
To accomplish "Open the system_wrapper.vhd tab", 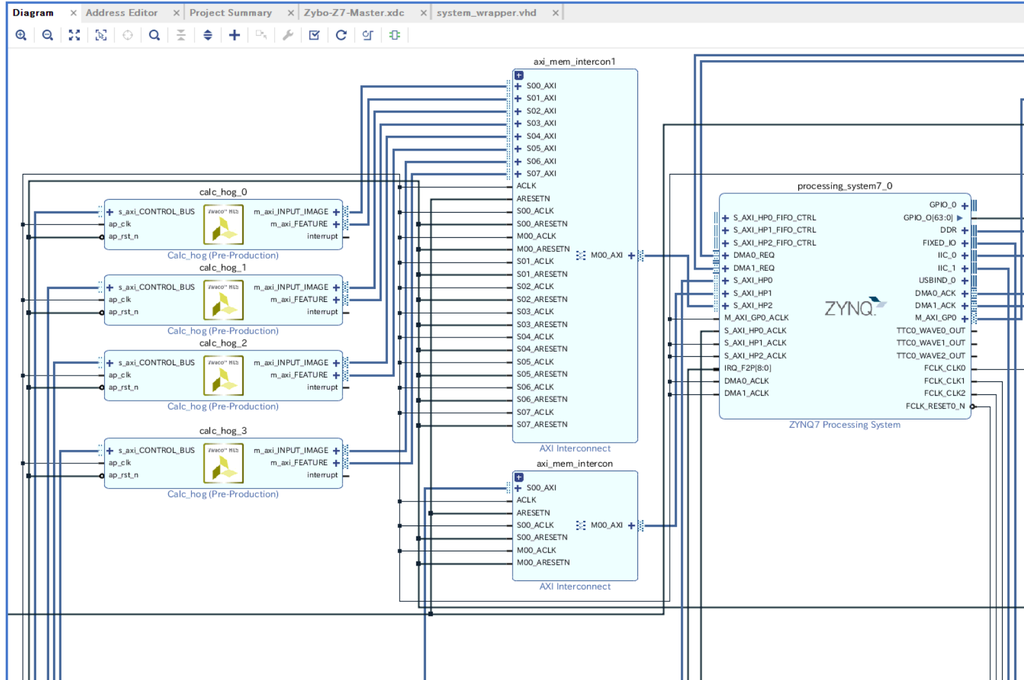I will (x=487, y=12).
